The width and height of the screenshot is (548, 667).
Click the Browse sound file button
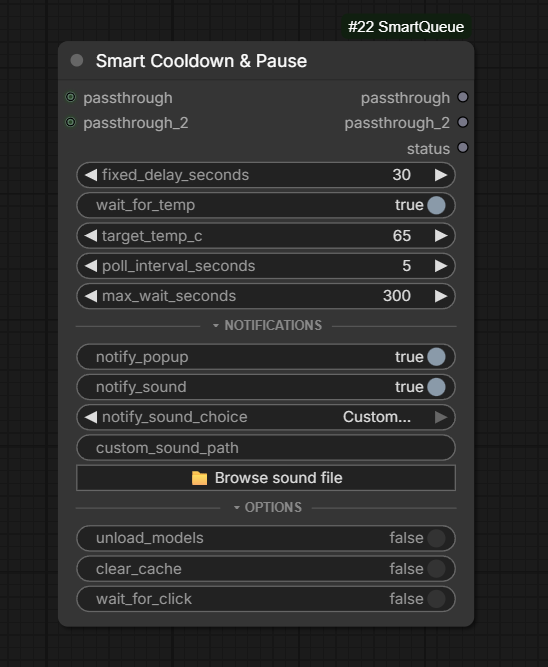coord(266,478)
